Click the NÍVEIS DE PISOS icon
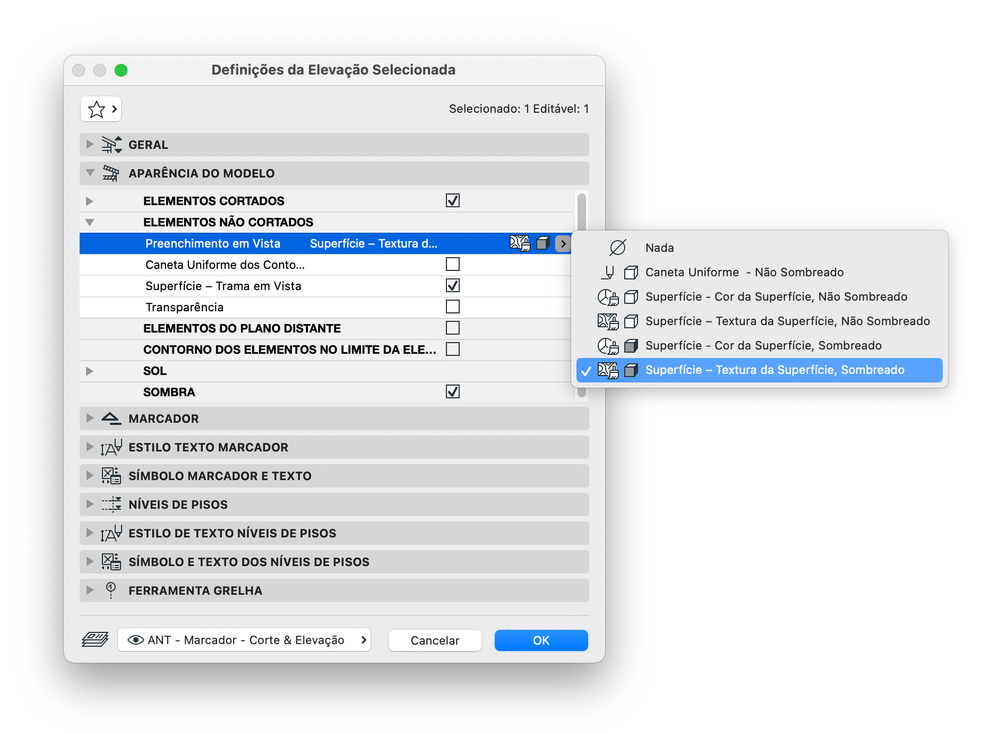This screenshot has height=733, width=999. click(111, 504)
